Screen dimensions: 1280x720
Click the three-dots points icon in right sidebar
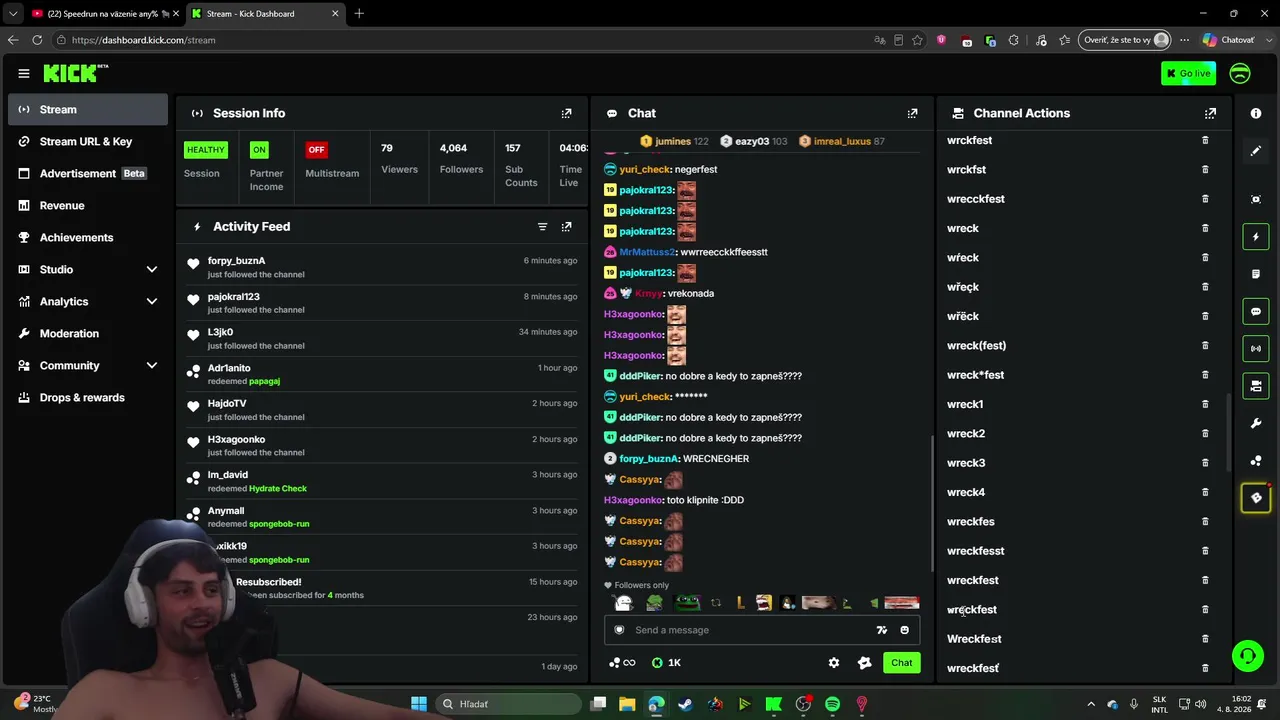1256,461
